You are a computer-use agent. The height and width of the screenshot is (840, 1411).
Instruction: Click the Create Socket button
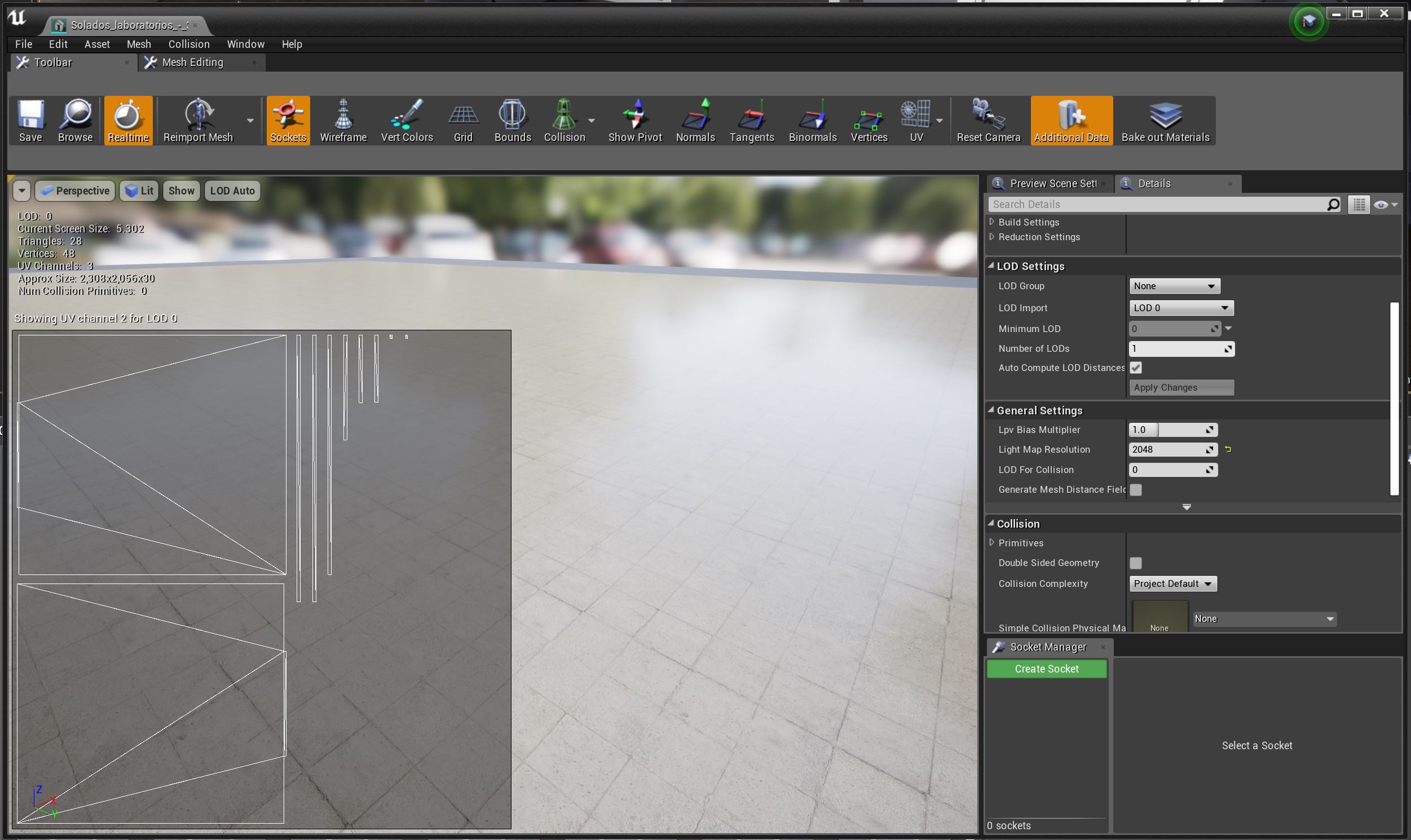(1046, 669)
